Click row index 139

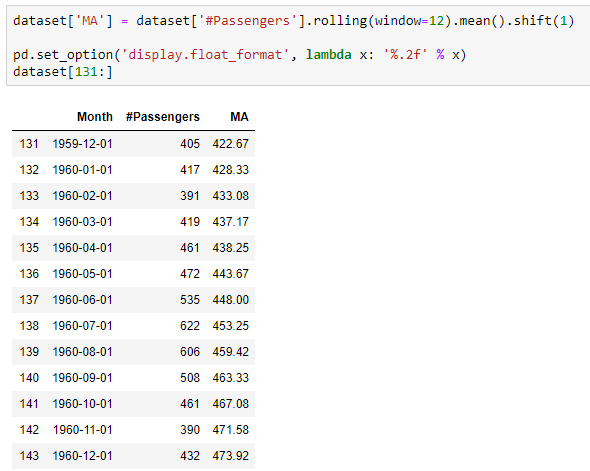click(29, 351)
